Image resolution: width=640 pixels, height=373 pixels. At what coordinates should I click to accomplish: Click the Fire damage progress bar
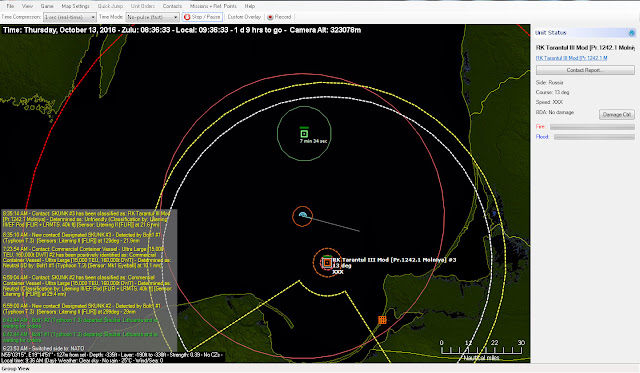click(x=592, y=127)
